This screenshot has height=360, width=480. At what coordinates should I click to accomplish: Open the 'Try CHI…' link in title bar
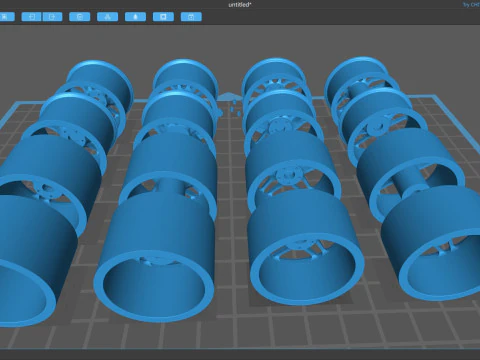(x=471, y=5)
